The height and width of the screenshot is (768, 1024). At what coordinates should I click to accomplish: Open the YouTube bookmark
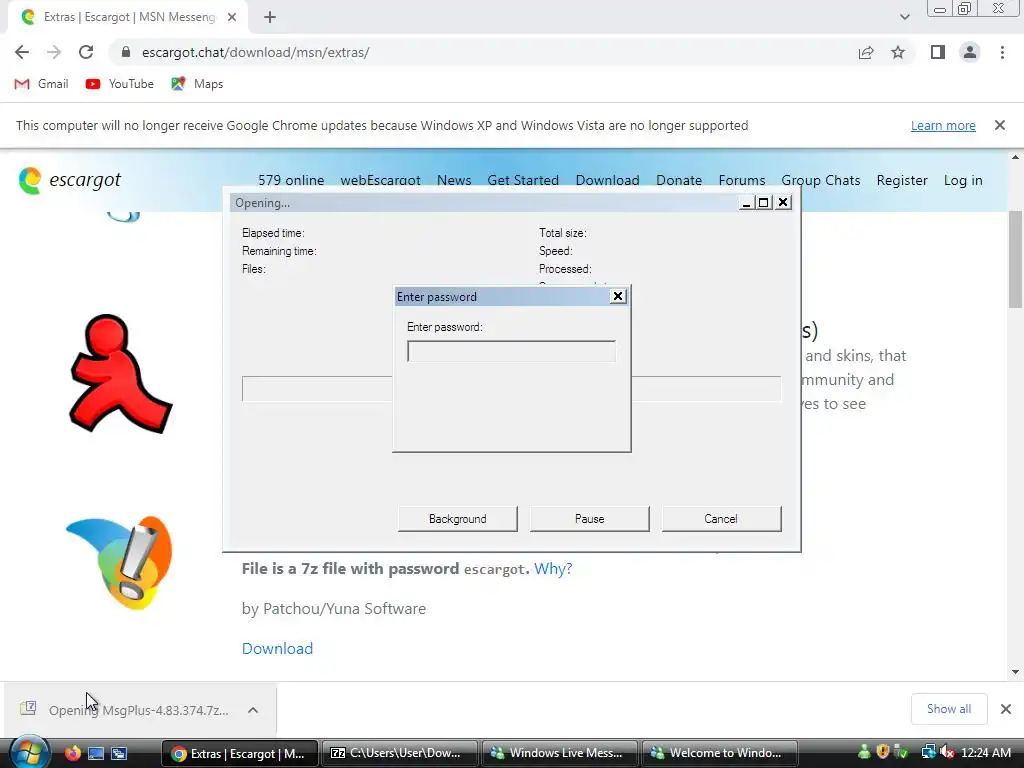[x=120, y=84]
